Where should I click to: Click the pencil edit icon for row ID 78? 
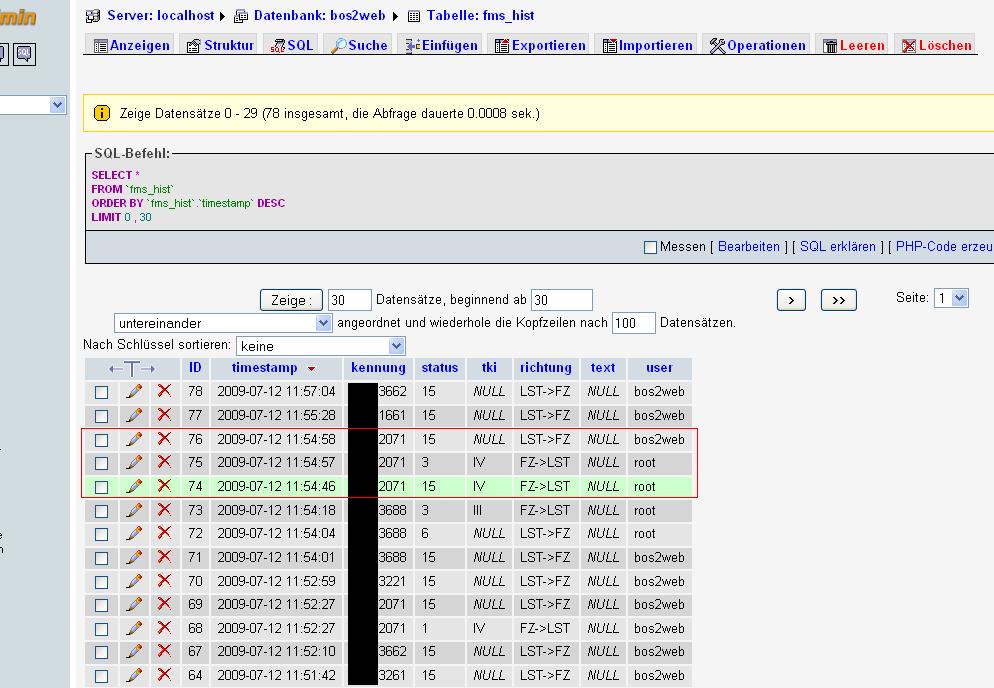134,392
